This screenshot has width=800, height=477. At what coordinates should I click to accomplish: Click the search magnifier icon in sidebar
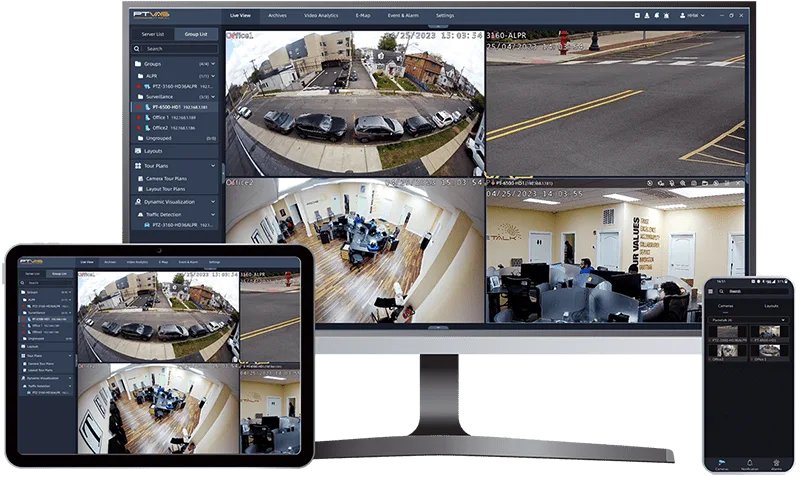(x=137, y=48)
